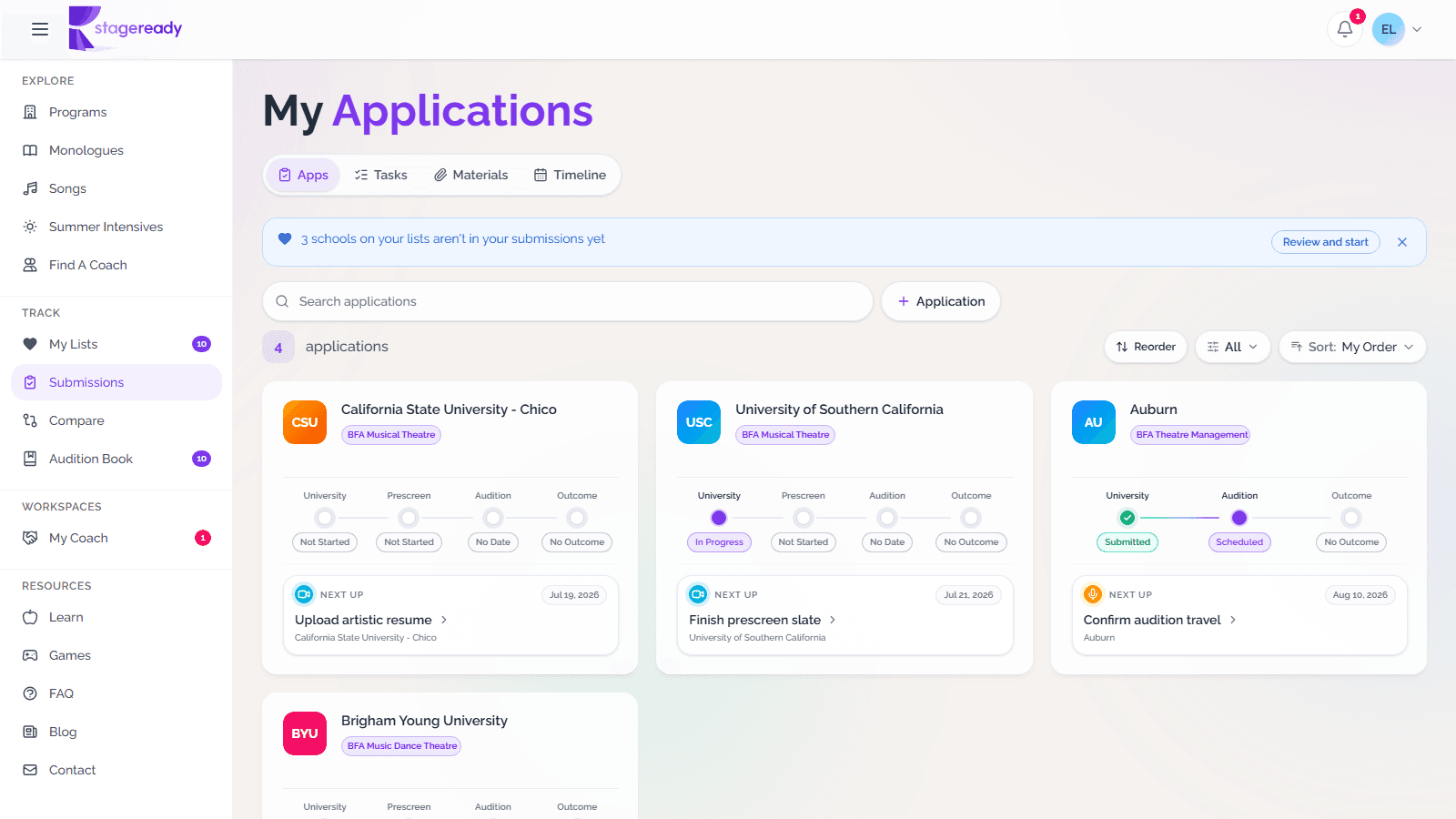This screenshot has height=819, width=1456.
Task: Select Submissions in sidebar
Action: point(116,382)
